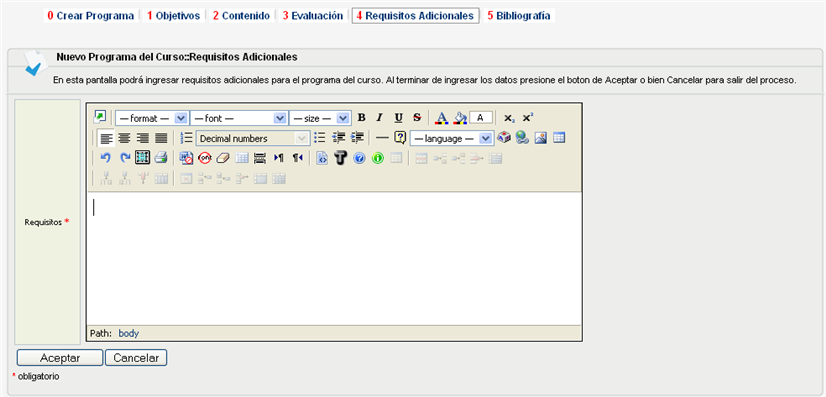Undo the last action
This screenshot has height=397, width=826.
[x=106, y=157]
